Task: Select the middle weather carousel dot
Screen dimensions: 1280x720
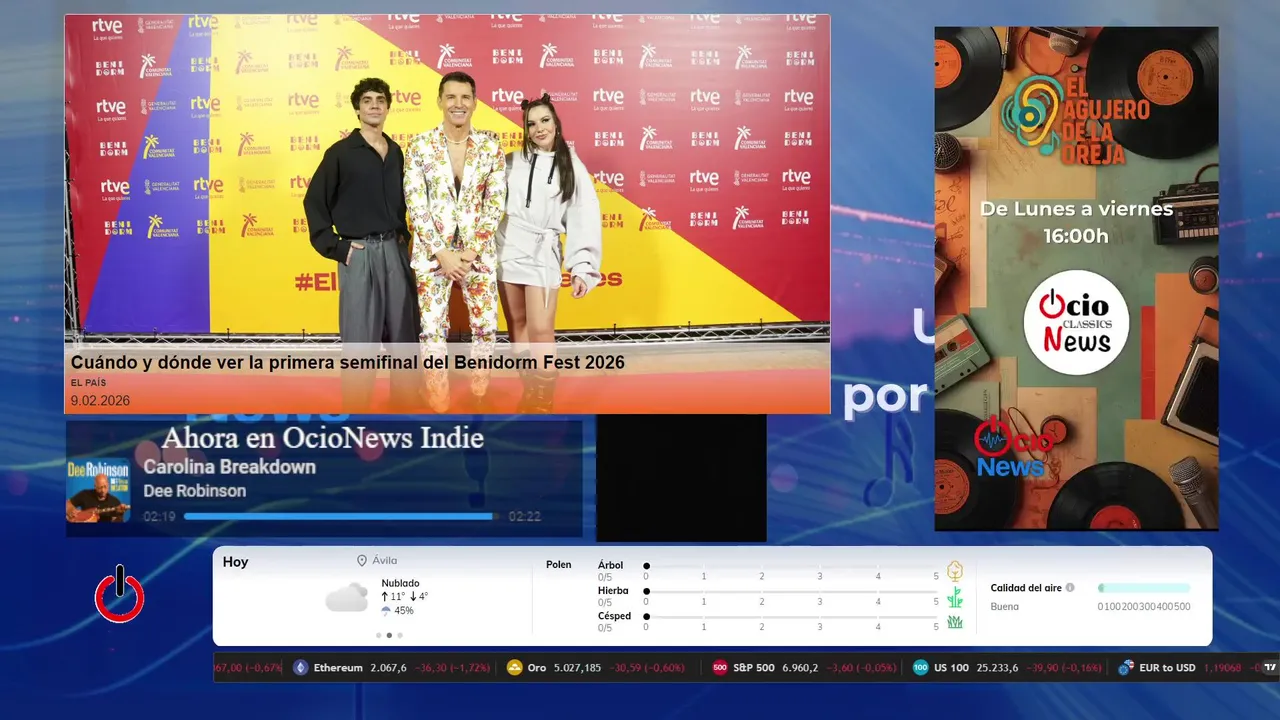Action: [389, 635]
